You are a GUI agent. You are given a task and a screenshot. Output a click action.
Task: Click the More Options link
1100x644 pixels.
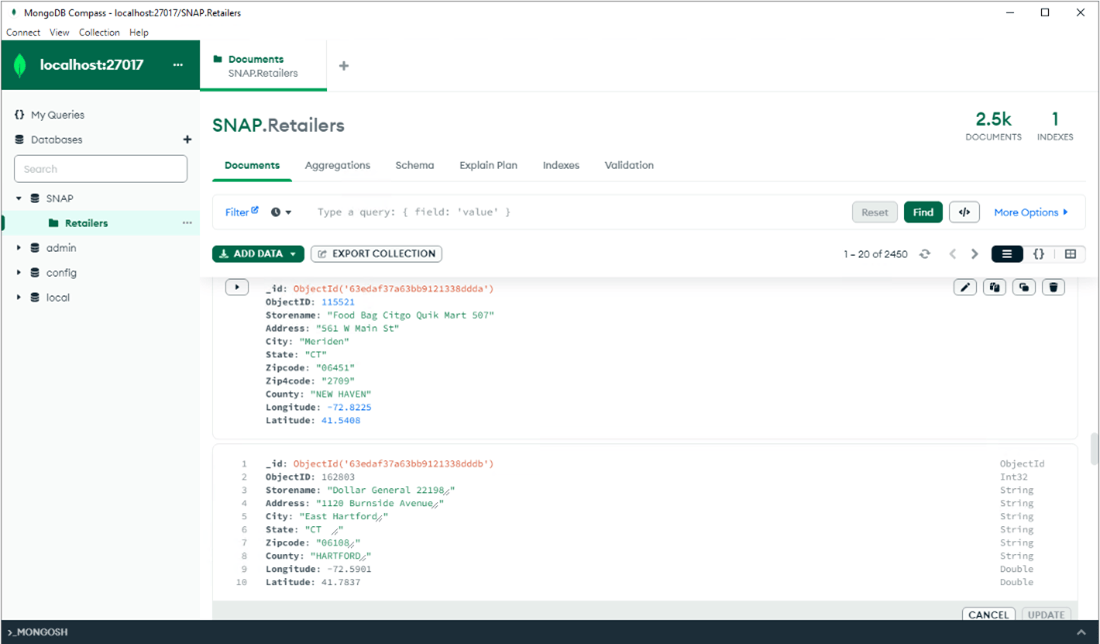coord(1030,212)
